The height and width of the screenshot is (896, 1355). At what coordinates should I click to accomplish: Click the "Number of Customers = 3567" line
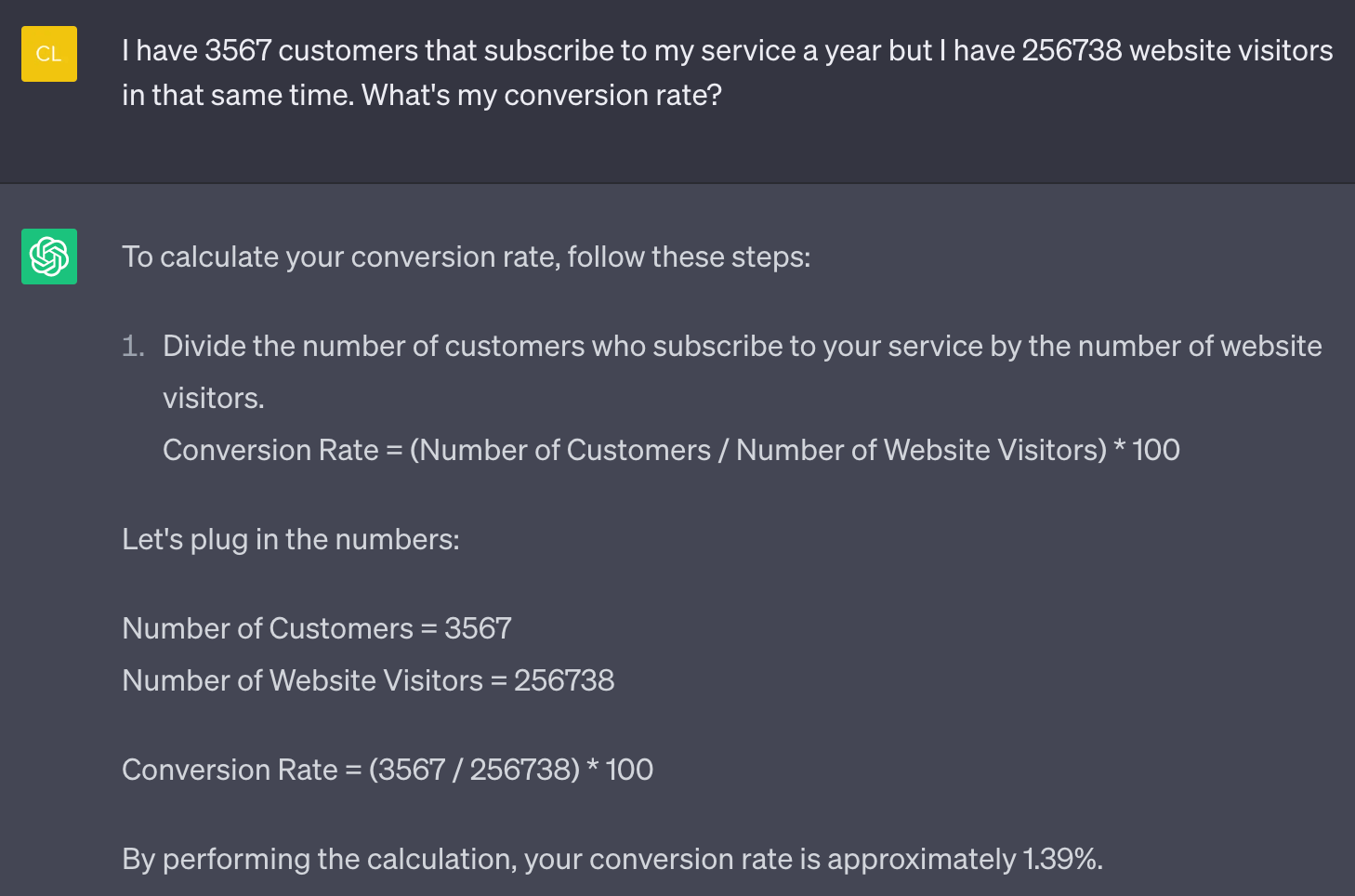pos(317,628)
